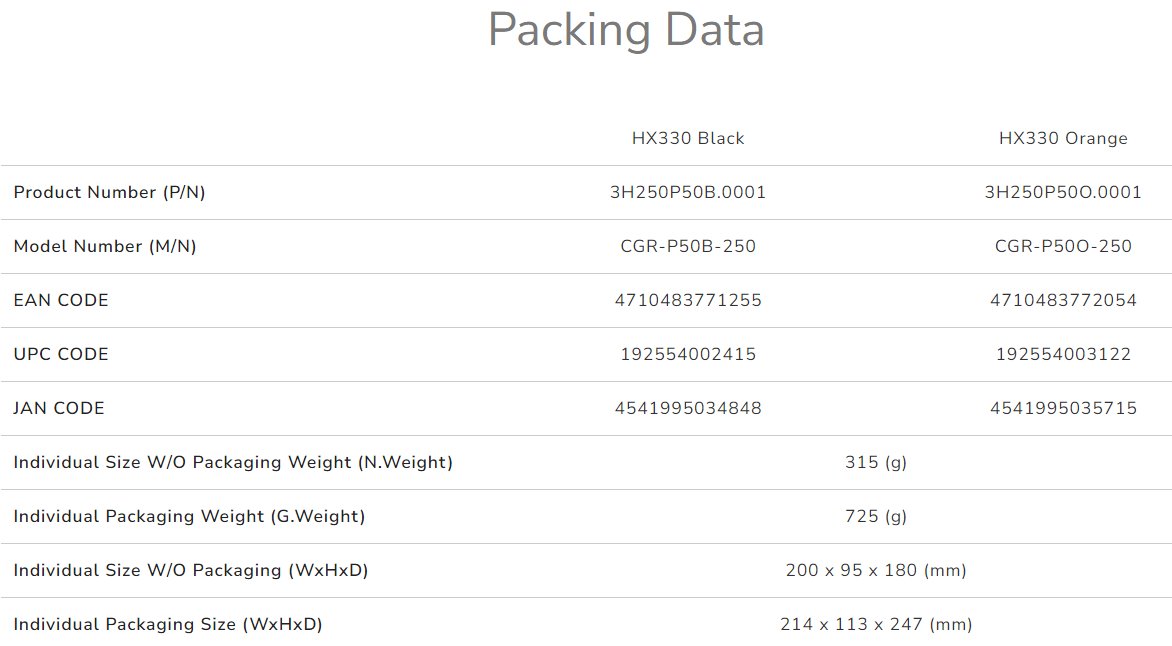Viewport: 1172px width, 646px height.
Task: Select UPC code 192554003122
Action: (x=1063, y=355)
